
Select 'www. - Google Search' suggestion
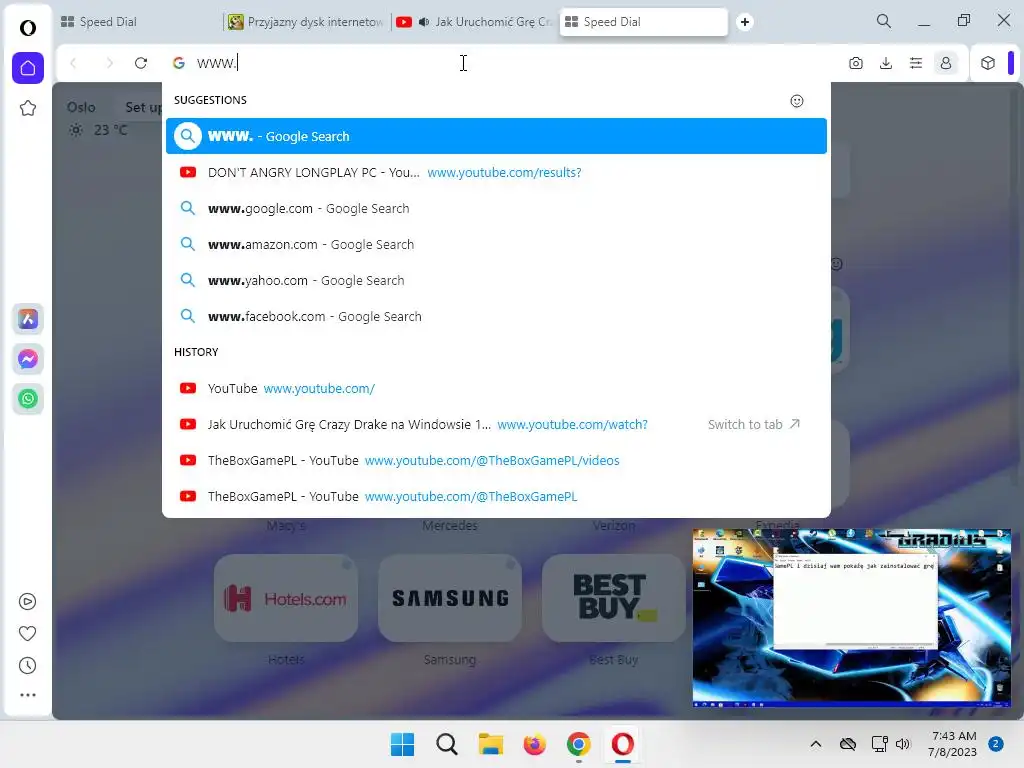click(x=496, y=136)
